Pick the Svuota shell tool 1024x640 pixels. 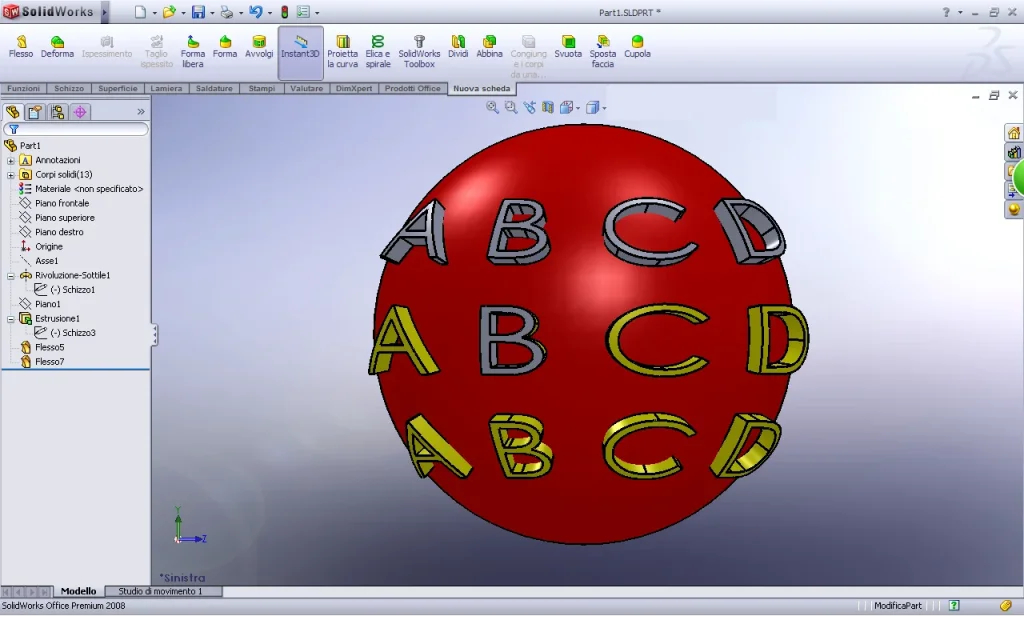pyautogui.click(x=568, y=47)
